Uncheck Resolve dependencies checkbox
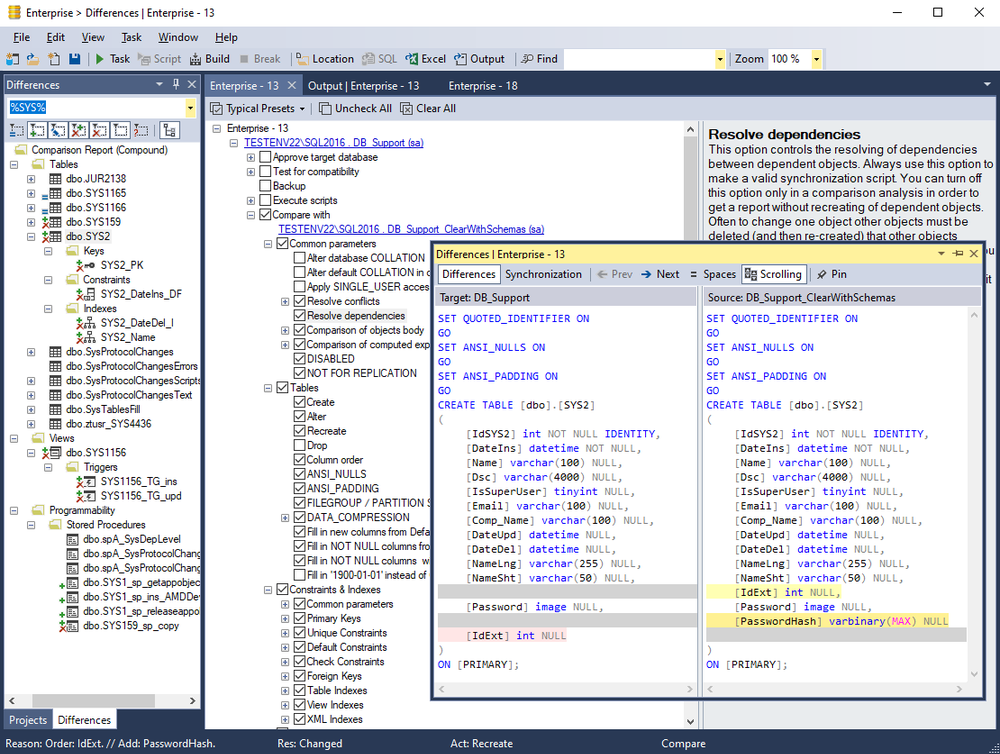This screenshot has height=754, width=1000. (x=300, y=316)
